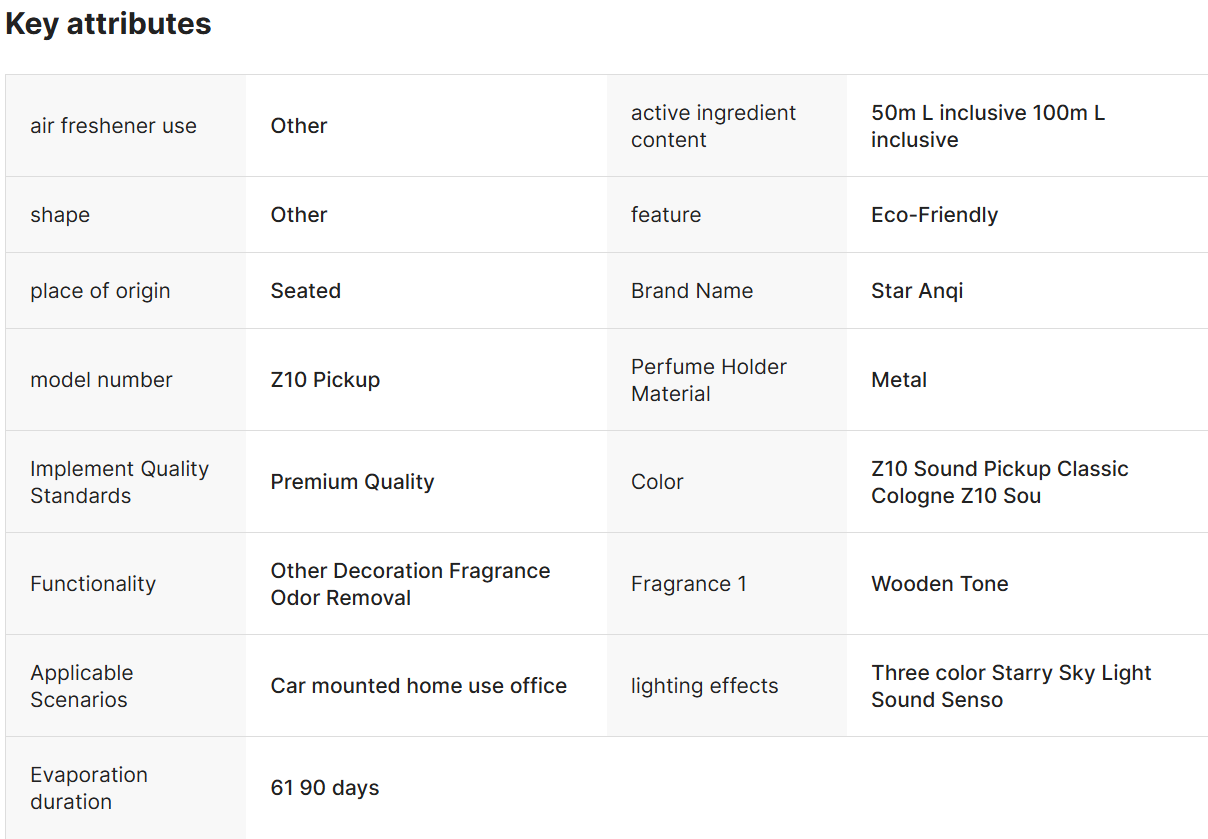This screenshot has height=839, width=1208.
Task: Select the Wooden Tone fragrance value
Action: (939, 584)
